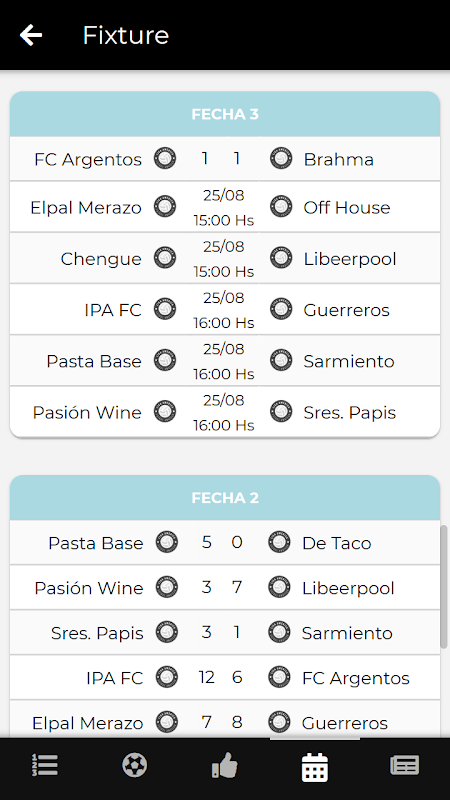
Task: Click the Sres. Papis team name in Fecha 3
Action: (x=349, y=413)
